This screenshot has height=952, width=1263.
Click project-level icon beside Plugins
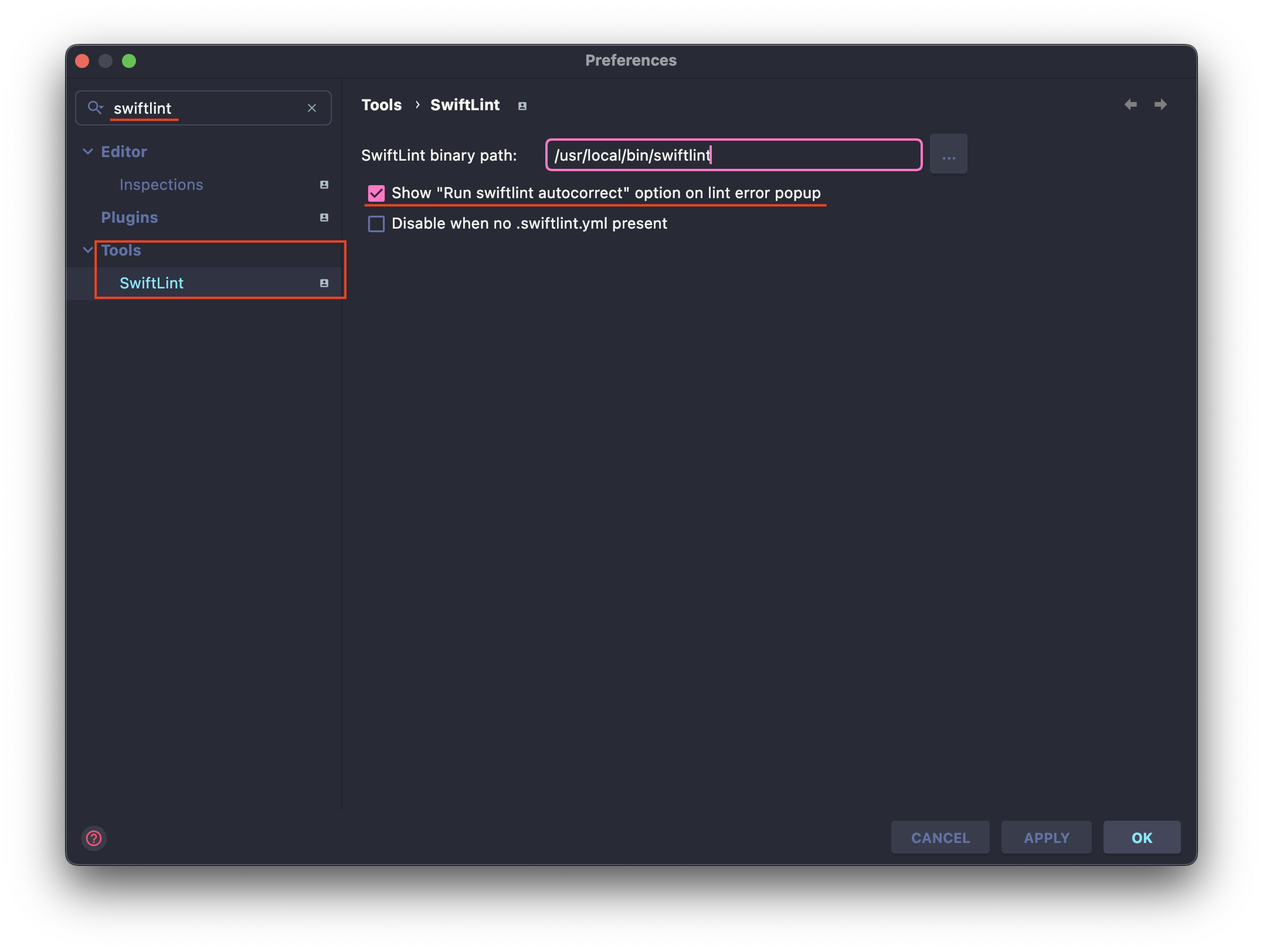click(x=324, y=217)
